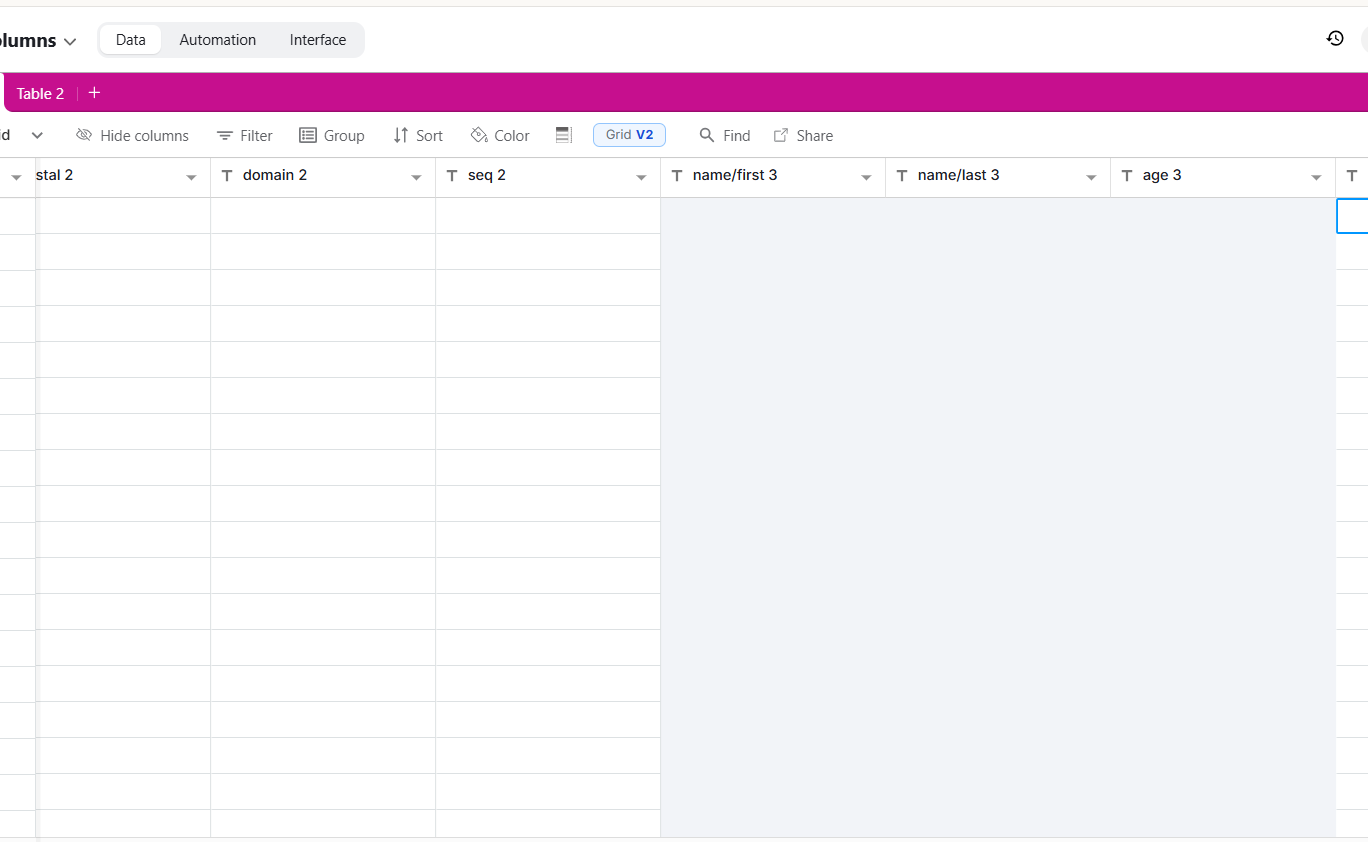Open domain 2 column dropdown arrow
1368x842 pixels.
(x=416, y=178)
